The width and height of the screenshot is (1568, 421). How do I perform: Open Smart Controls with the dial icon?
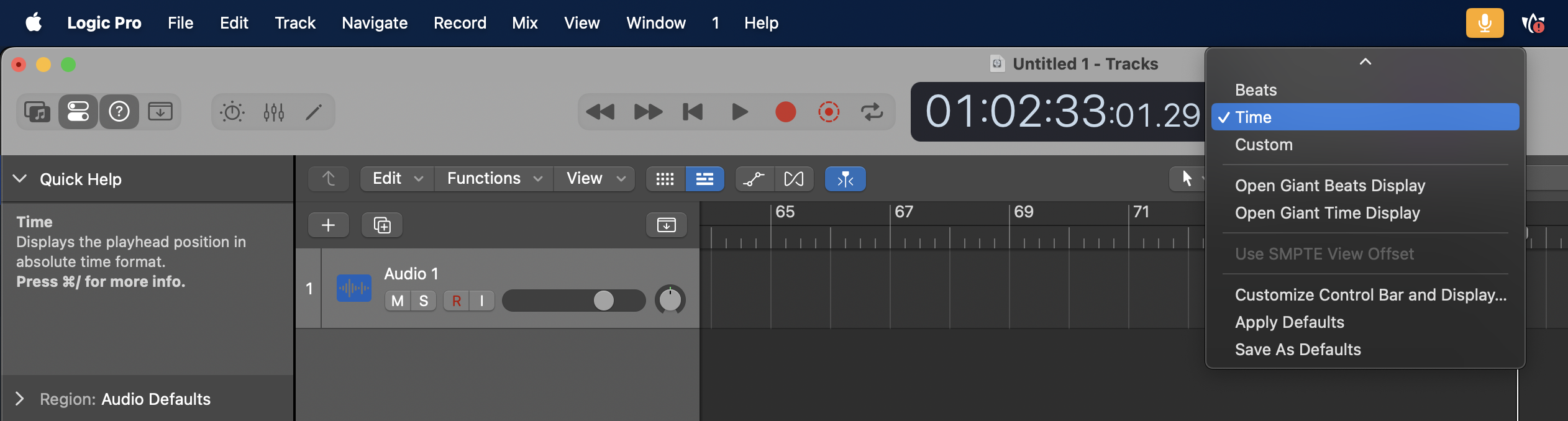[232, 112]
